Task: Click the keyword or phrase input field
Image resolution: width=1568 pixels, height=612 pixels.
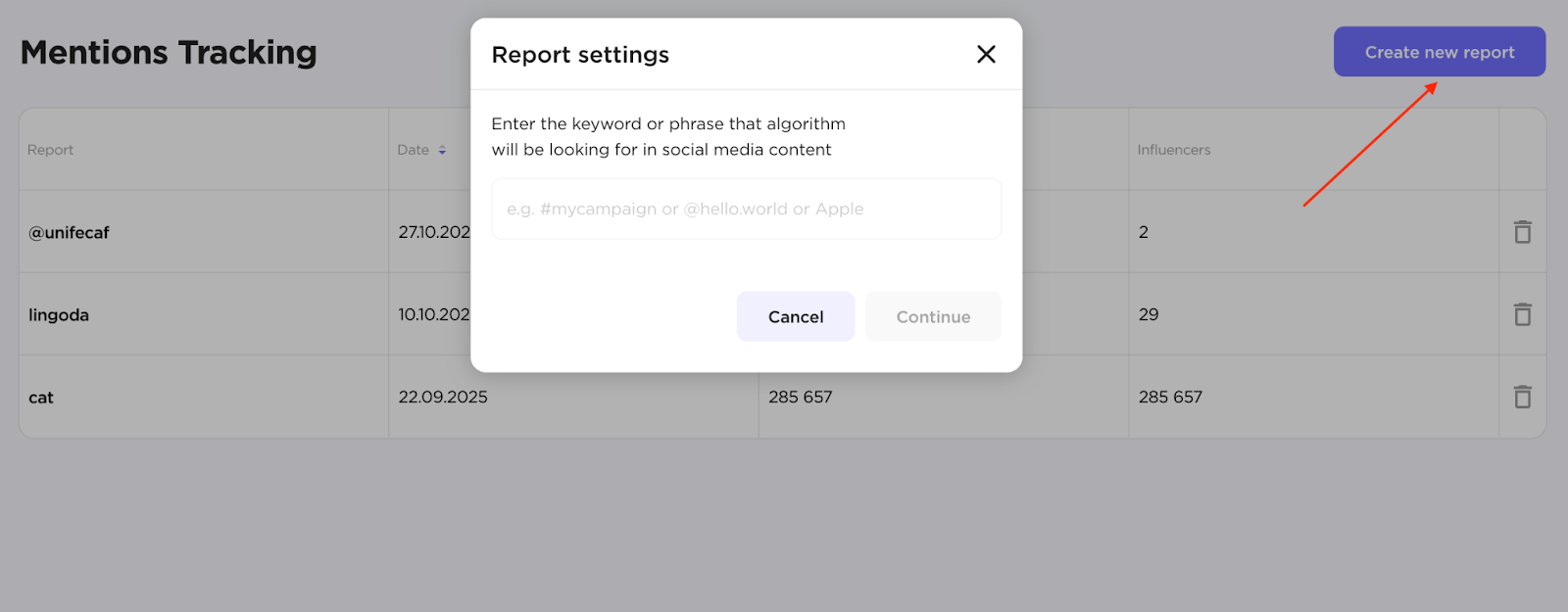Action: coord(746,209)
